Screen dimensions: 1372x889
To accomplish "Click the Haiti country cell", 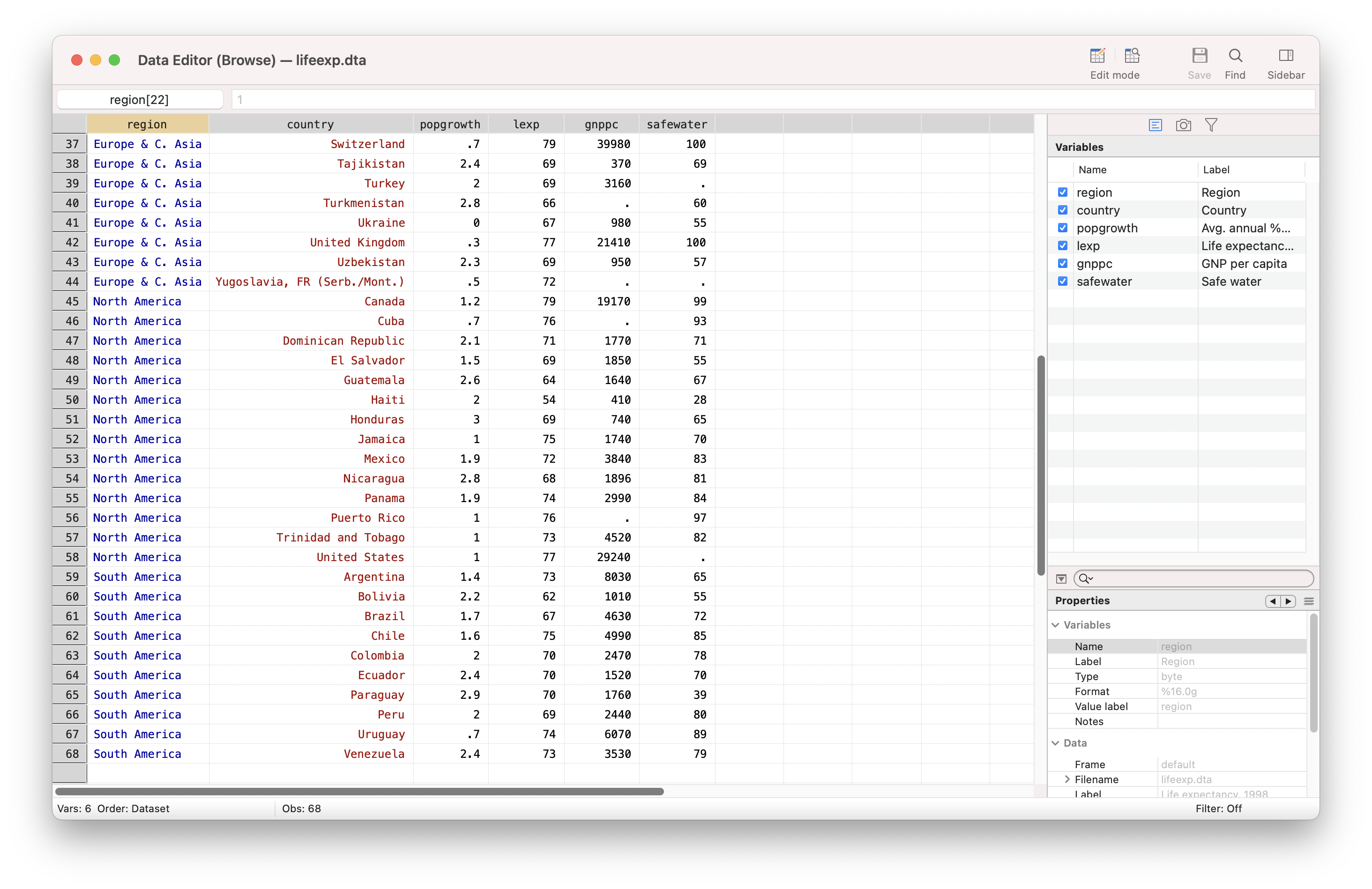I will pos(311,400).
